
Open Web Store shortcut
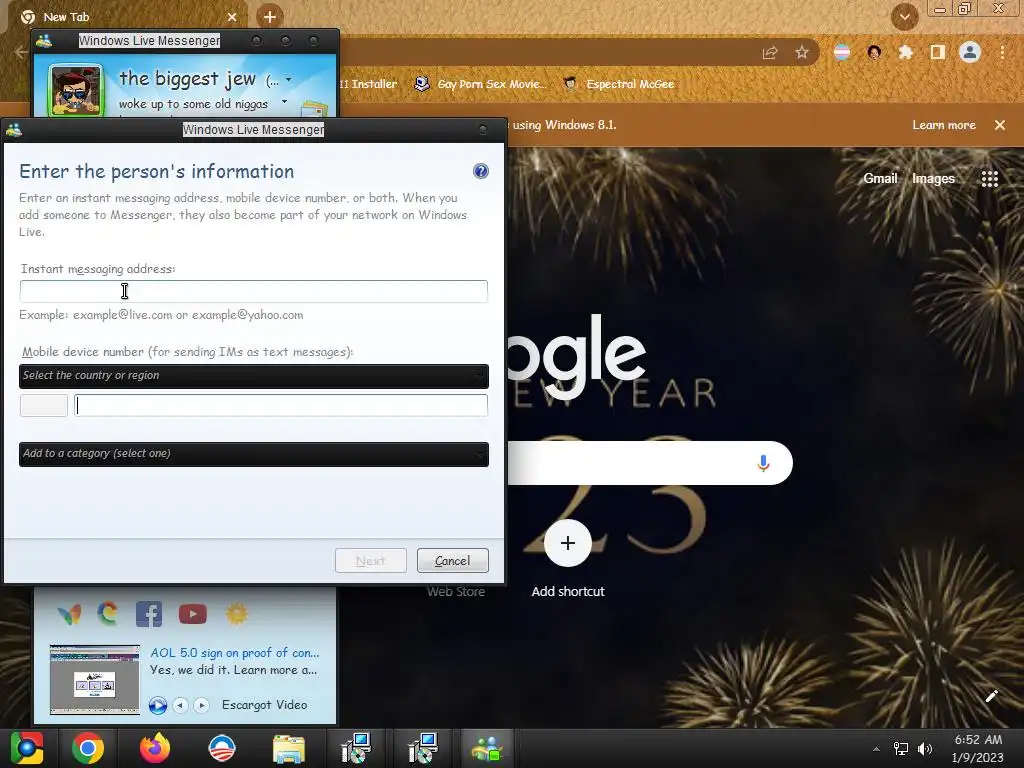click(x=456, y=592)
